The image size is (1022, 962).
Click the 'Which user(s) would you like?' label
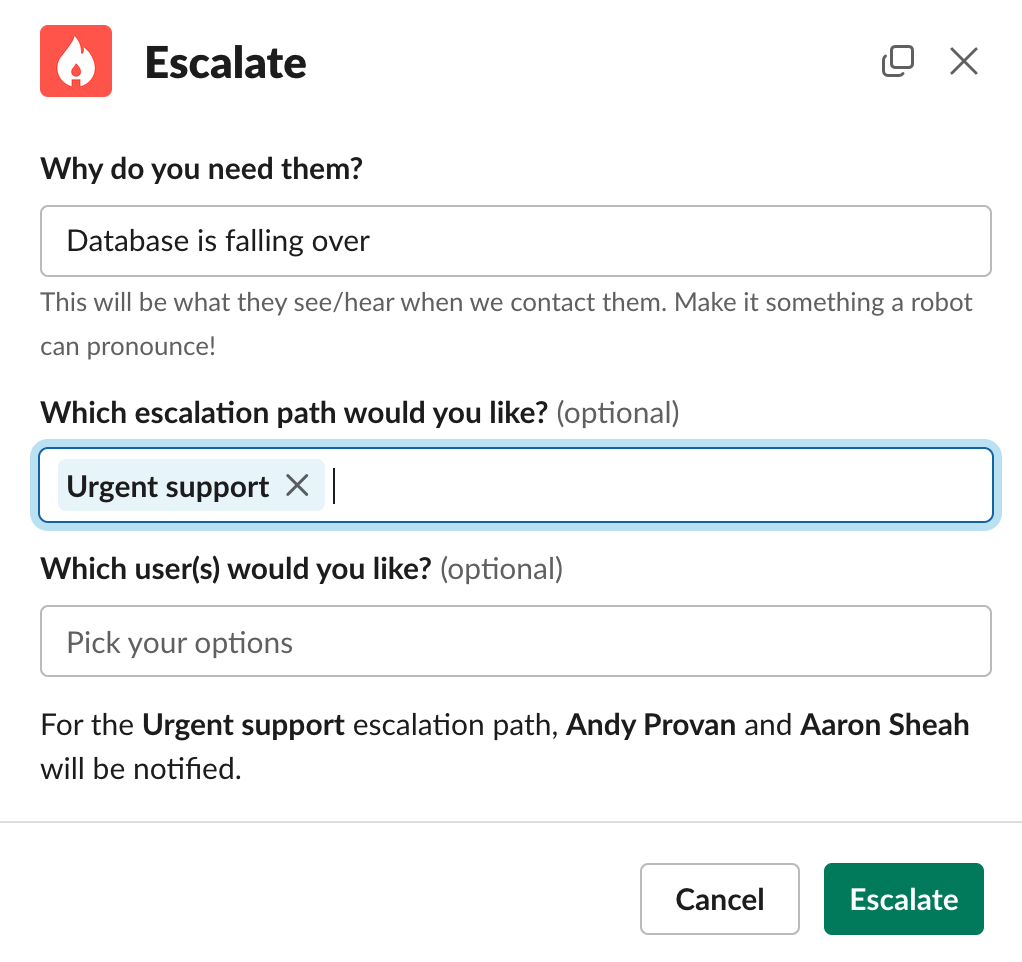pos(236,568)
